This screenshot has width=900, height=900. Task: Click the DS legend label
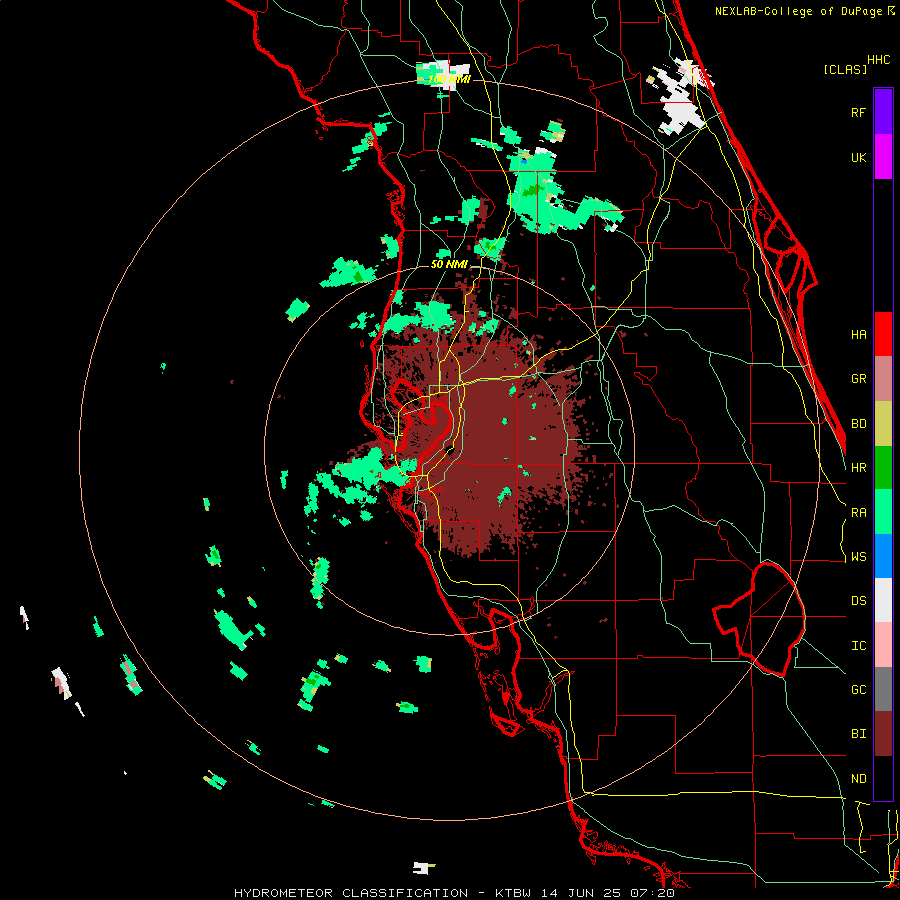(858, 601)
